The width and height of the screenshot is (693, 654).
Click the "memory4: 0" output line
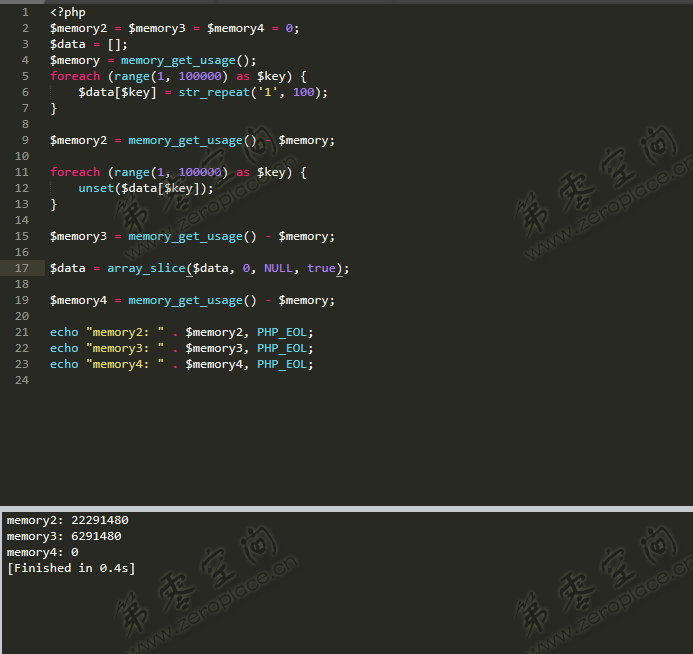pyautogui.click(x=42, y=552)
